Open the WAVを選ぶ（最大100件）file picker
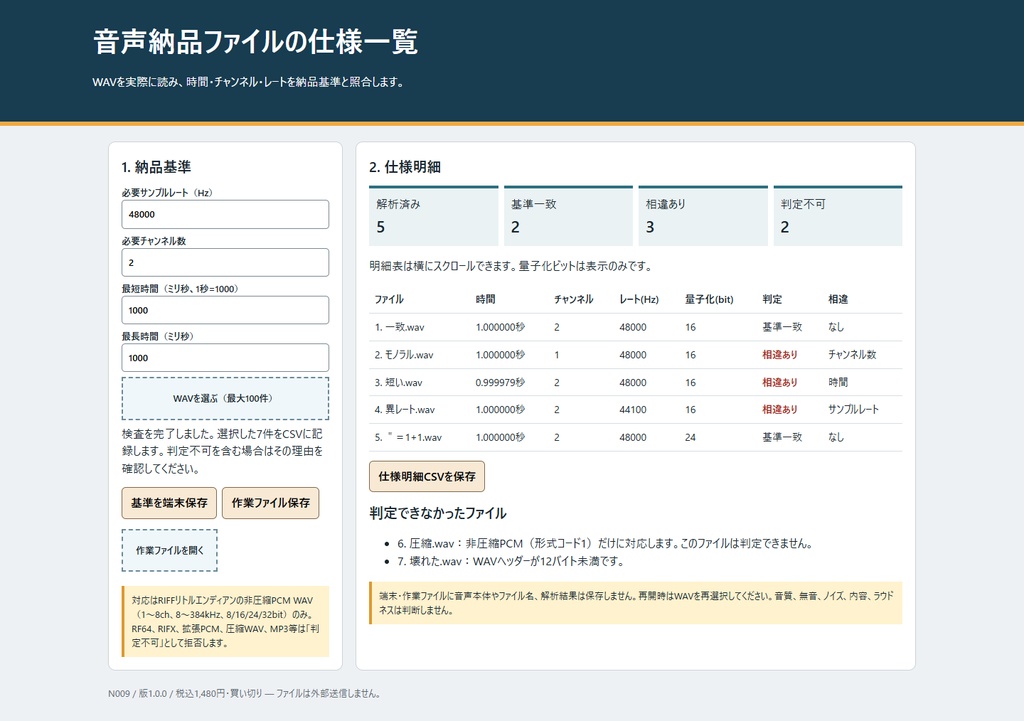This screenshot has width=1024, height=721. coord(225,398)
